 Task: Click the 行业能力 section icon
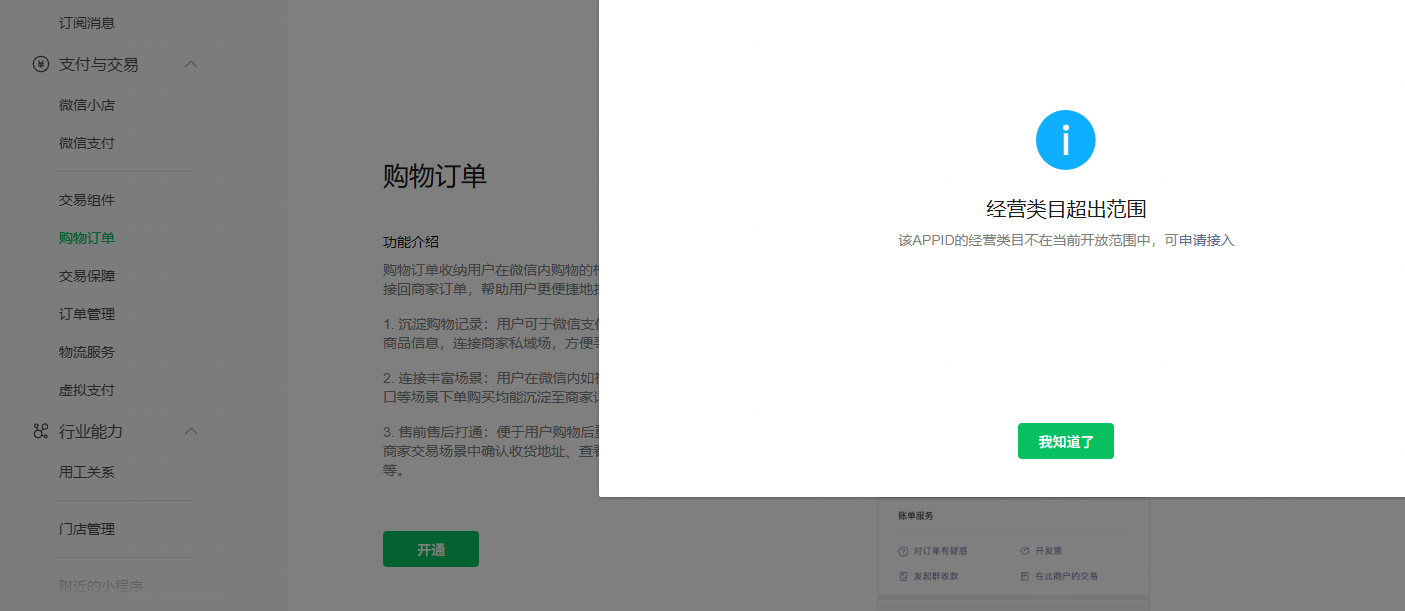pyautogui.click(x=41, y=431)
